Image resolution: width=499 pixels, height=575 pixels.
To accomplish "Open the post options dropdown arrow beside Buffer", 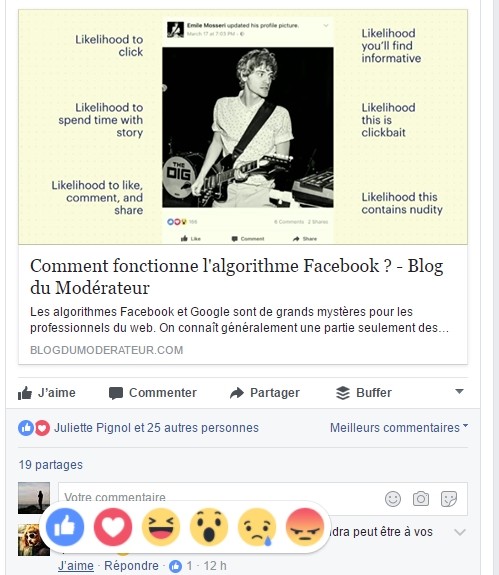I will 459,391.
